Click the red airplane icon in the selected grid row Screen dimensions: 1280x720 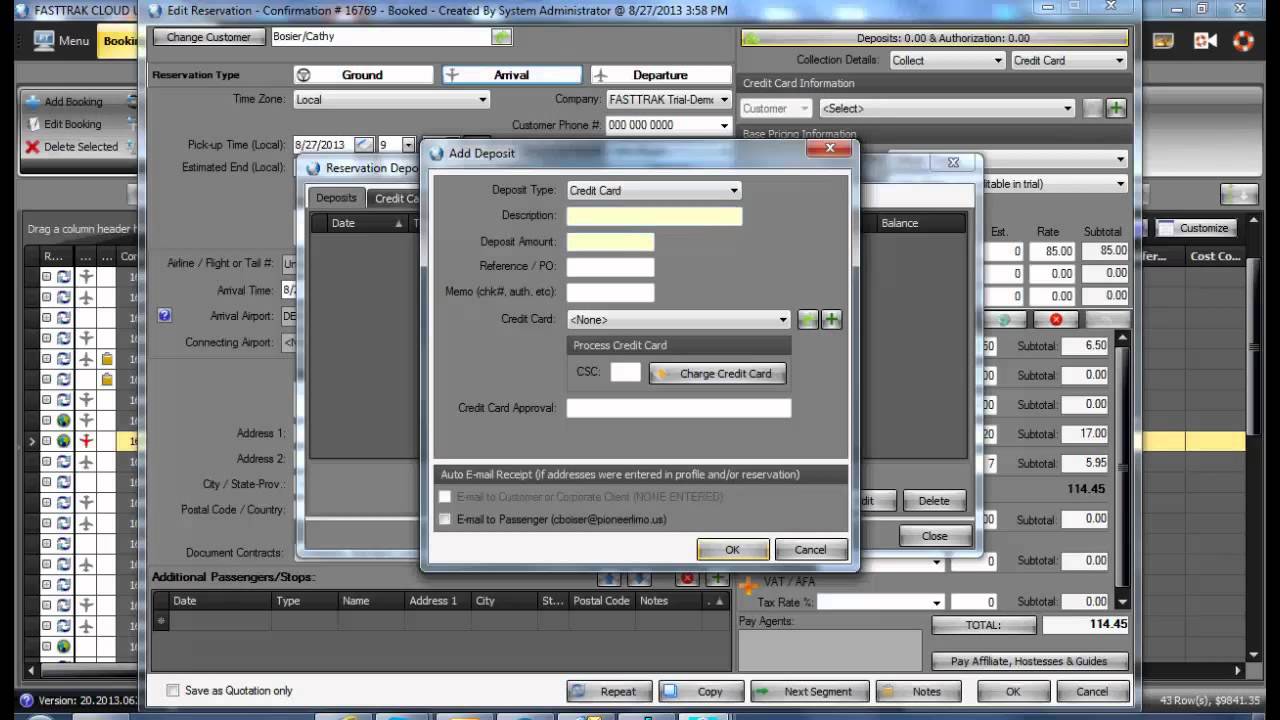86,441
